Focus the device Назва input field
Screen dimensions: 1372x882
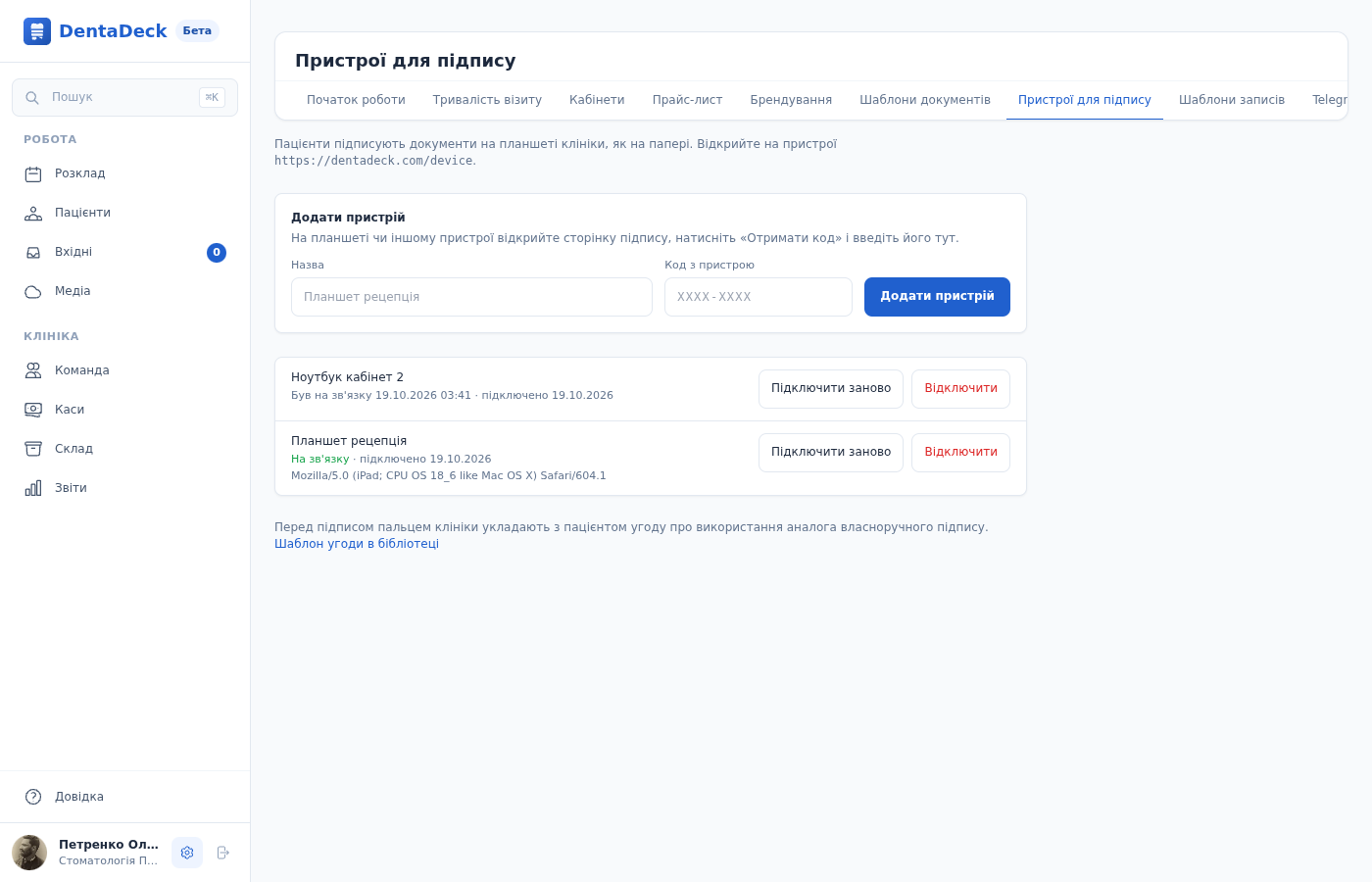pyautogui.click(x=471, y=297)
